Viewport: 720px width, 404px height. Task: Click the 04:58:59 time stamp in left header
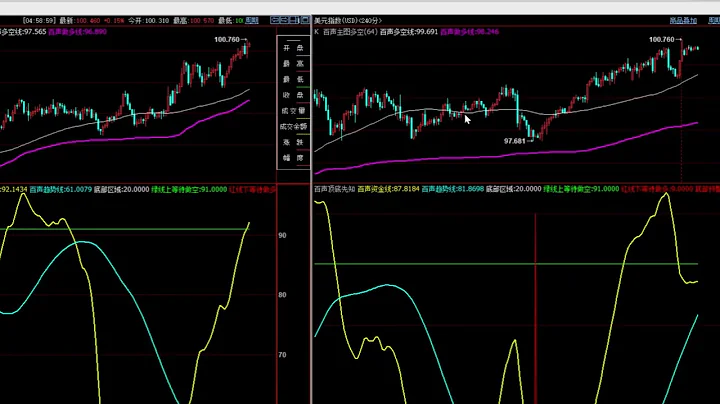pos(39,21)
